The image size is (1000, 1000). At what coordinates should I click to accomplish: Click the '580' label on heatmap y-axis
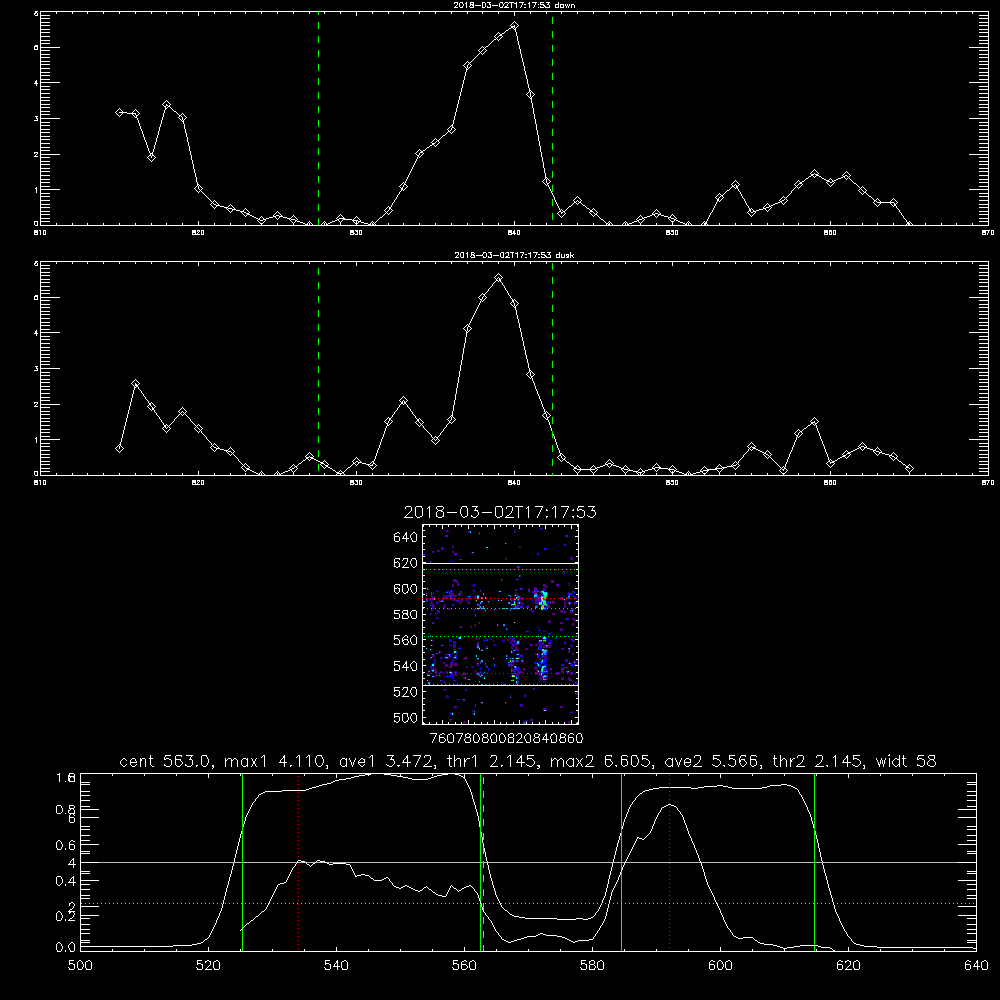tap(406, 615)
